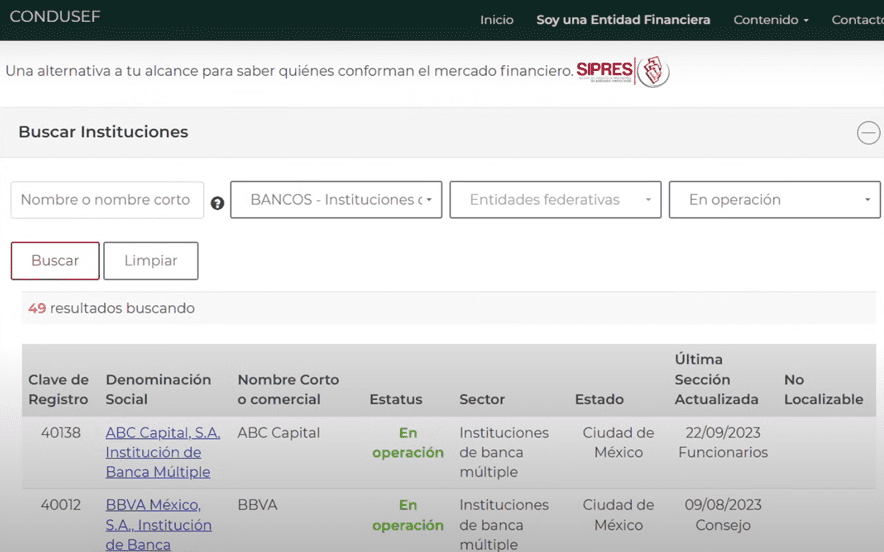The image size is (884, 552).
Task: Expand the Contenido menu
Action: pos(770,20)
